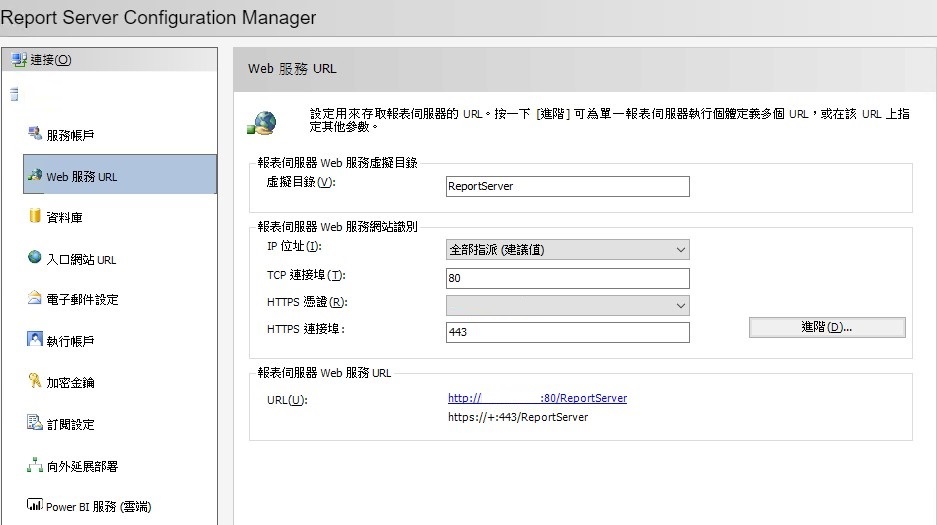Open the 訂閱設定 icon
This screenshot has height=525, width=937.
click(35, 424)
